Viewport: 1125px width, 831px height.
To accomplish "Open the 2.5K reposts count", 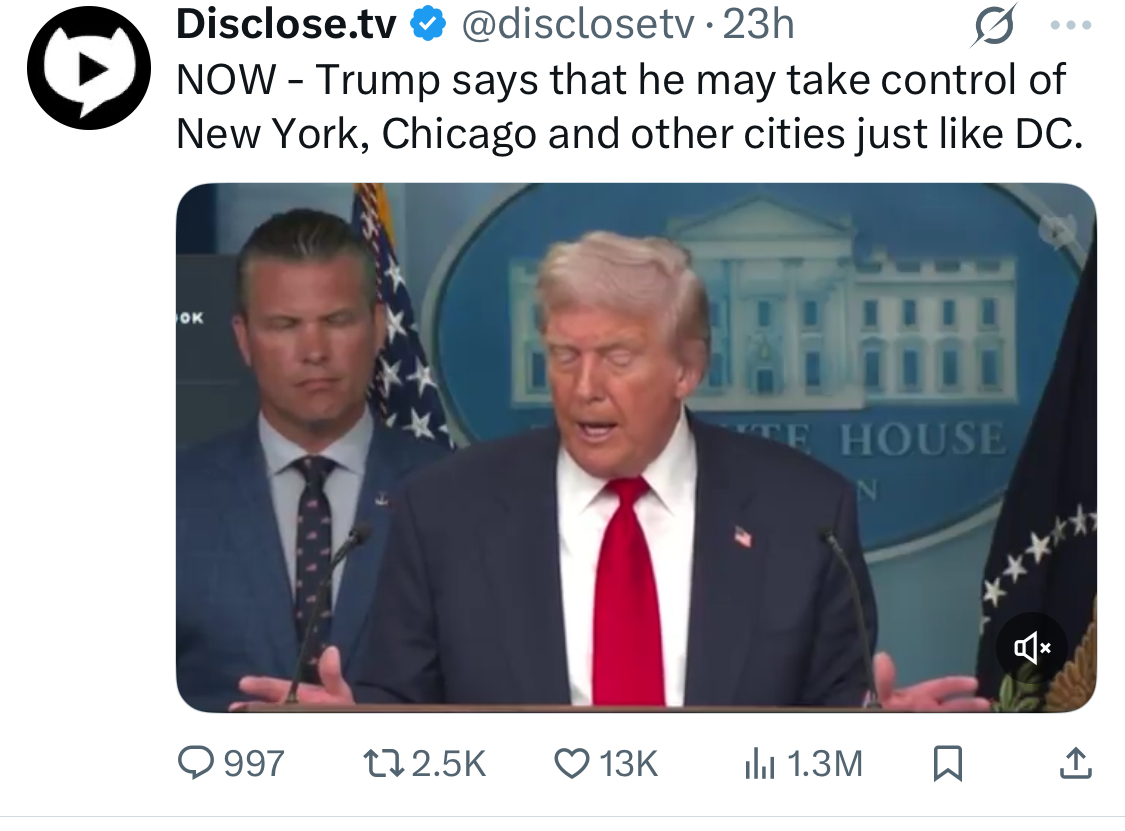I will pyautogui.click(x=449, y=764).
